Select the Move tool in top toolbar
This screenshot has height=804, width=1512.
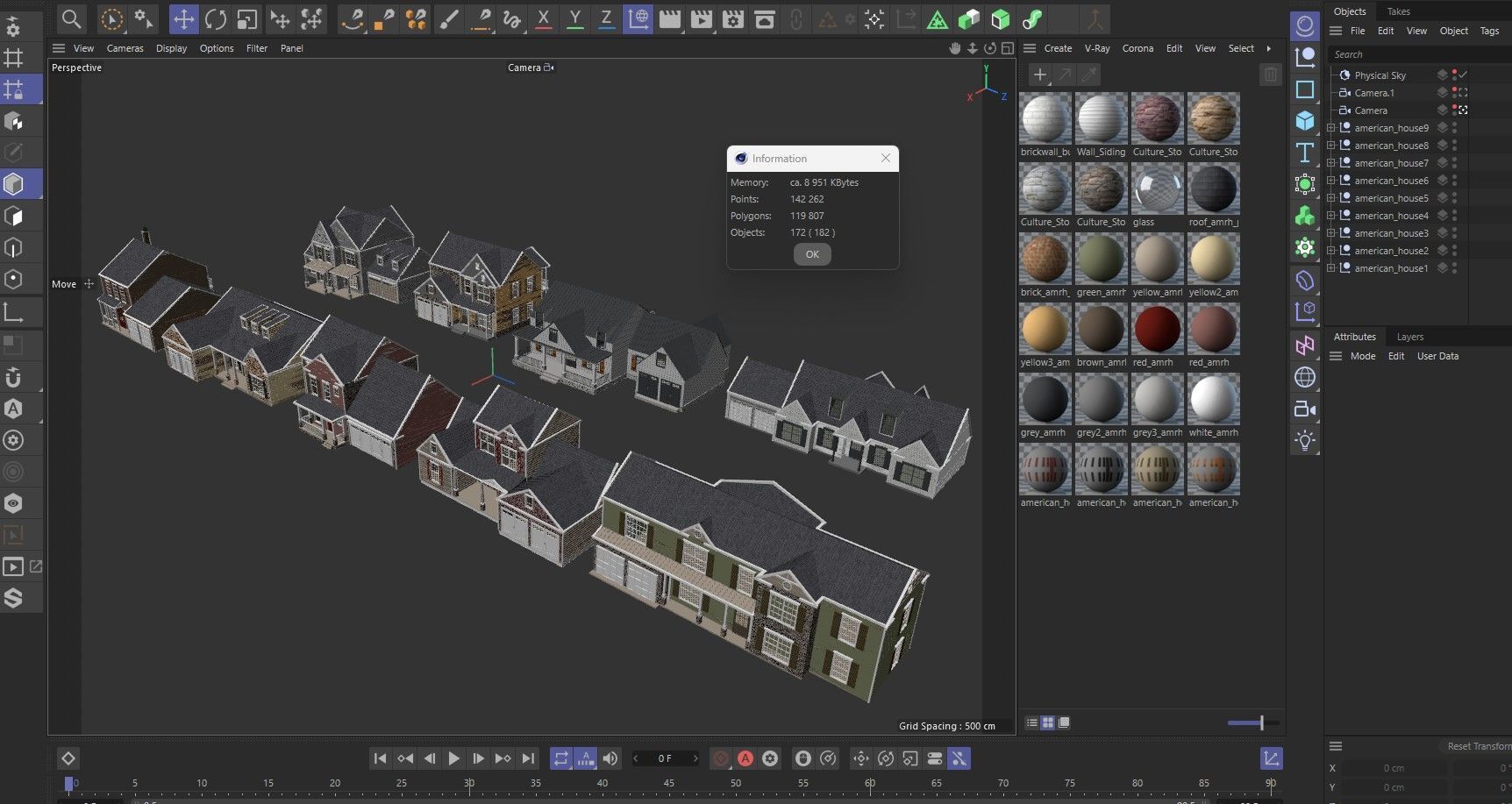183,19
